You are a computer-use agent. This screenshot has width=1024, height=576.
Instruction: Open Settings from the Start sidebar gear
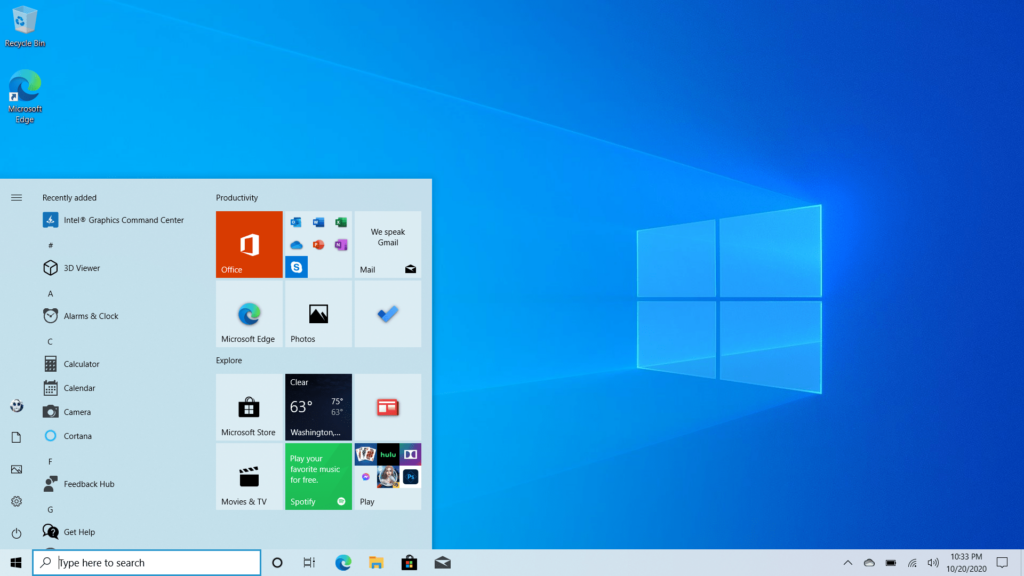click(16, 501)
